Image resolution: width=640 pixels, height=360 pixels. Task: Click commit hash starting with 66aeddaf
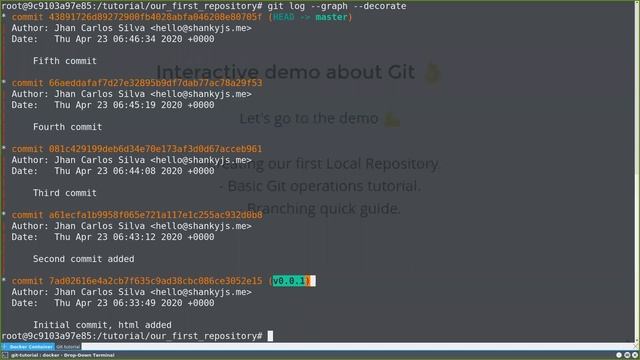[155, 83]
